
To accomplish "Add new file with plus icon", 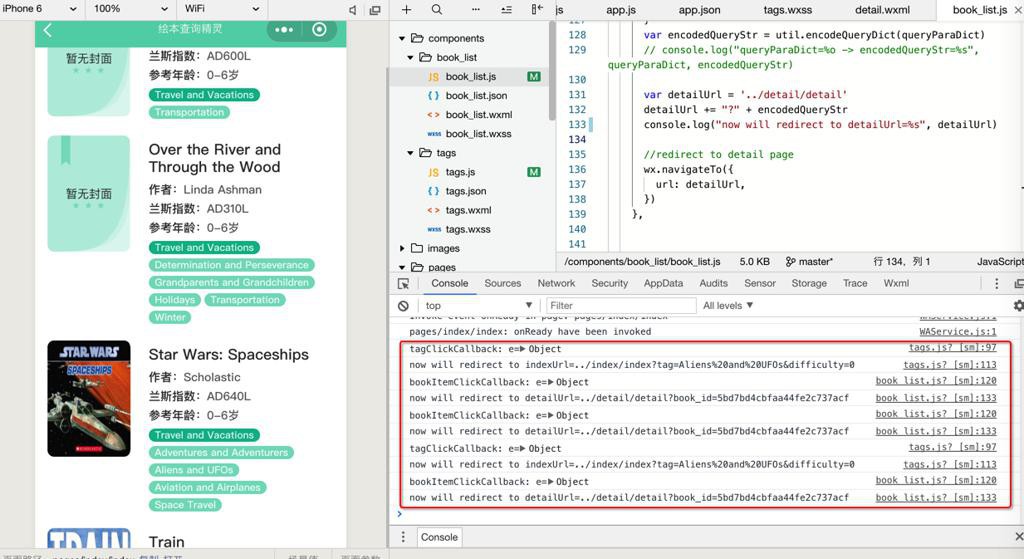I will click(x=406, y=9).
